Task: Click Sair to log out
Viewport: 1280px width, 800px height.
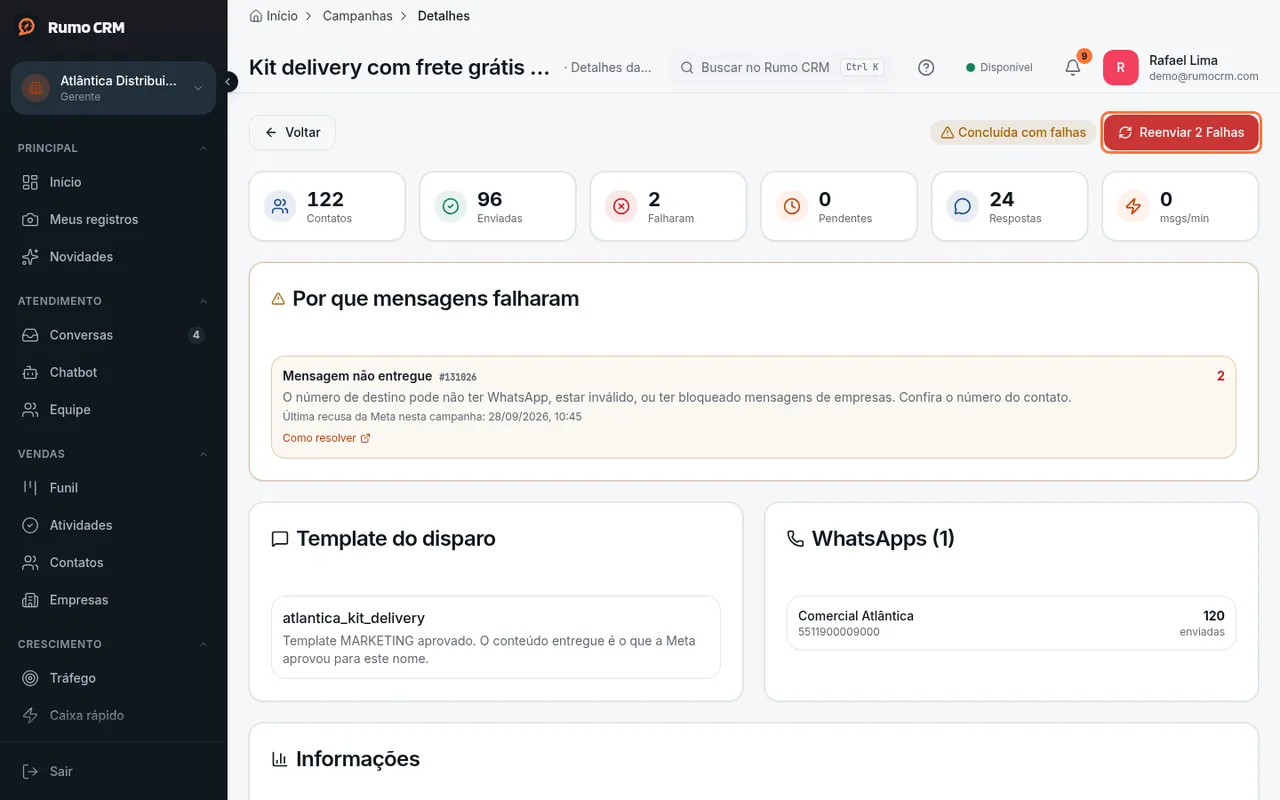Action: pyautogui.click(x=113, y=771)
